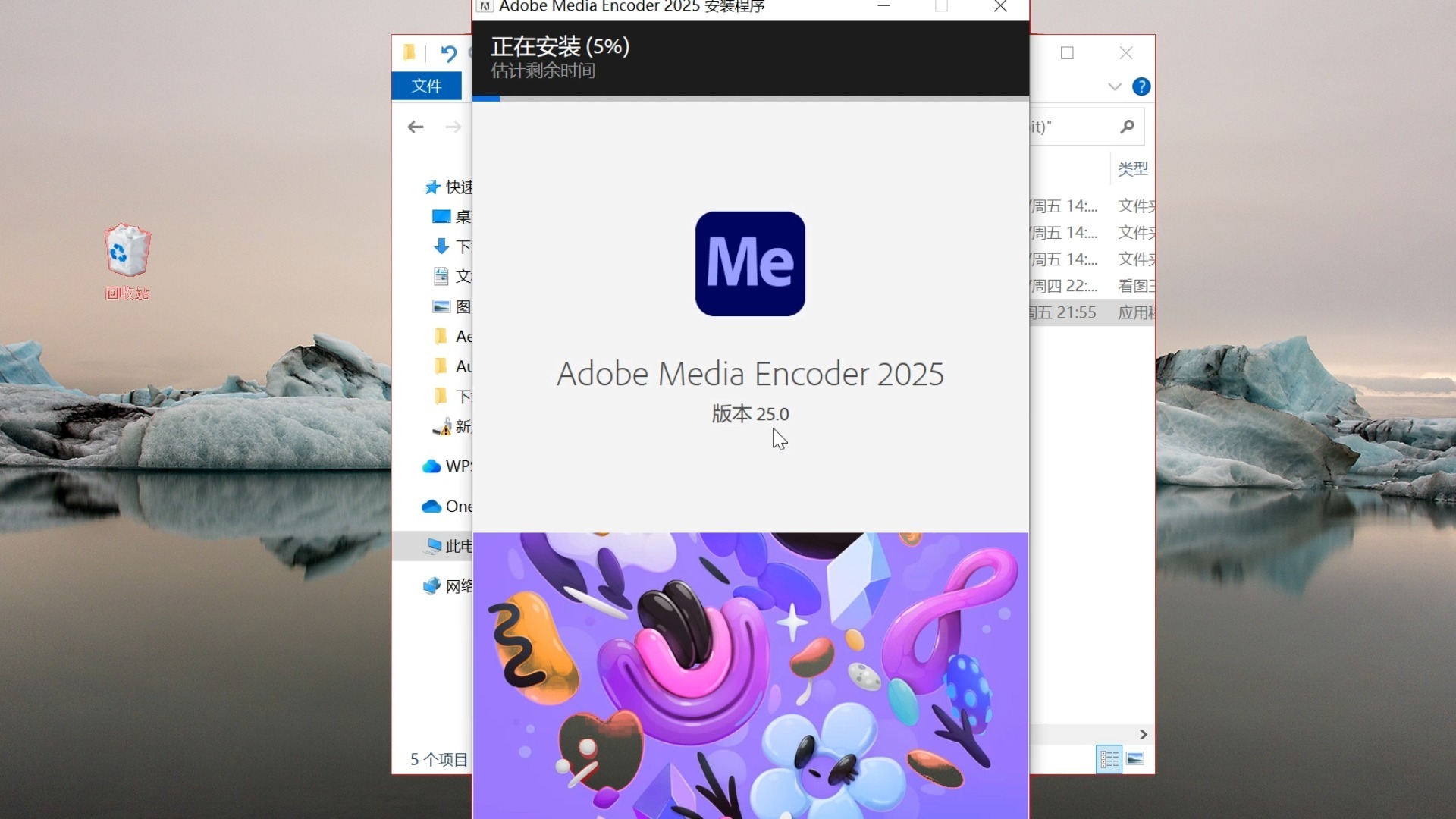Open Downloads arrow shortcut in sidebar
Image resolution: width=1456 pixels, height=819 pixels.
tap(451, 246)
